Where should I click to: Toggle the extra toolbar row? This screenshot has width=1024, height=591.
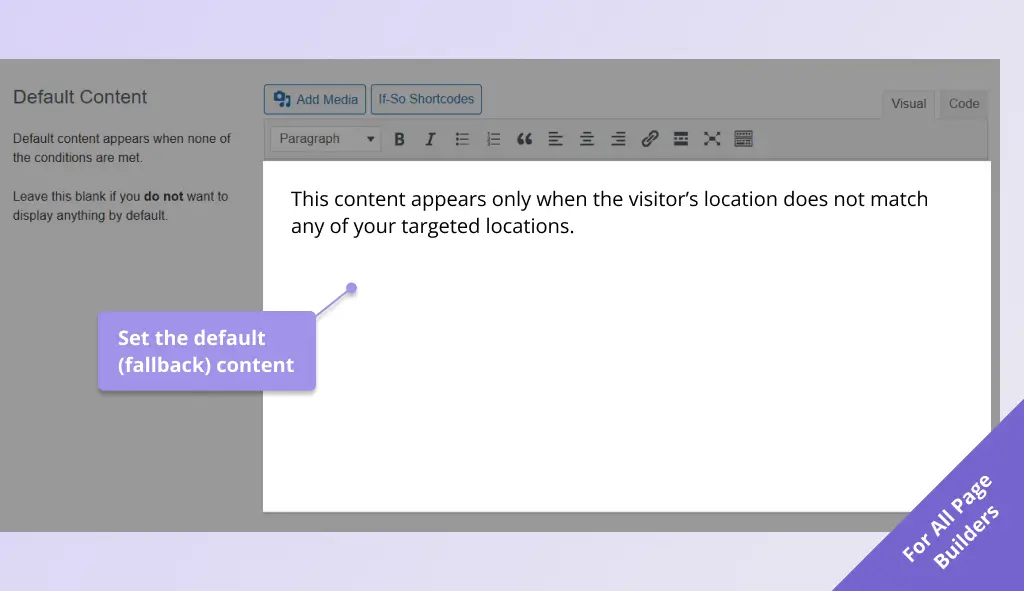click(743, 139)
